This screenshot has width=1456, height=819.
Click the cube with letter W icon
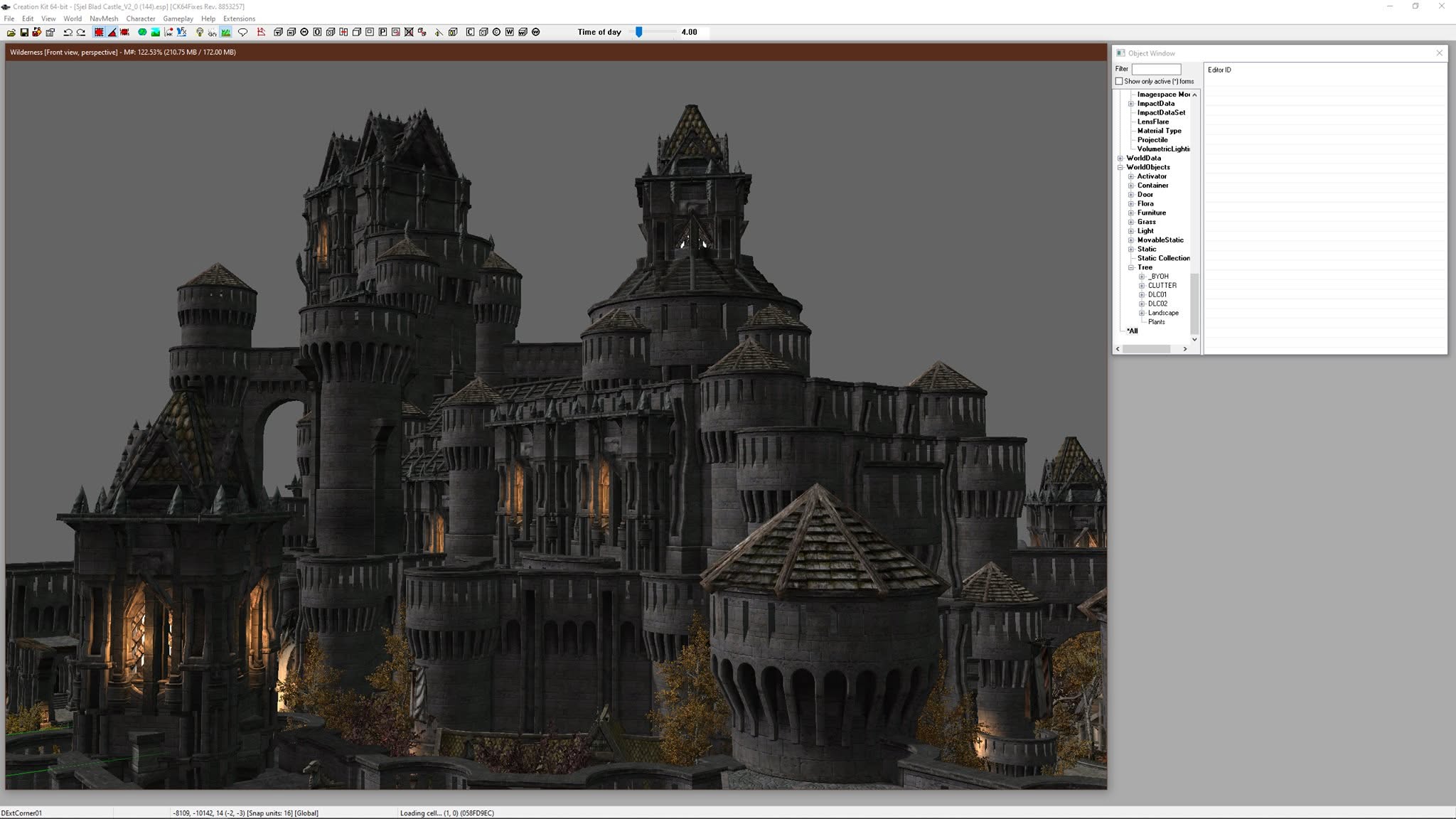(x=523, y=32)
